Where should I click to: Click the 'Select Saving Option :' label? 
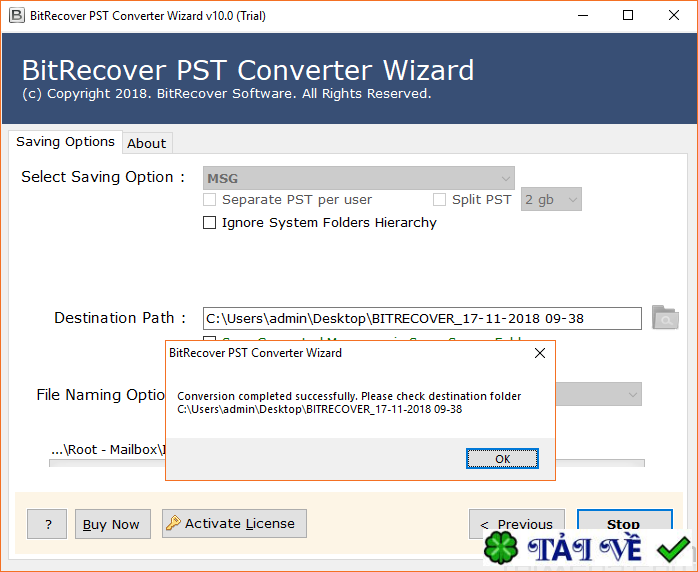(103, 177)
